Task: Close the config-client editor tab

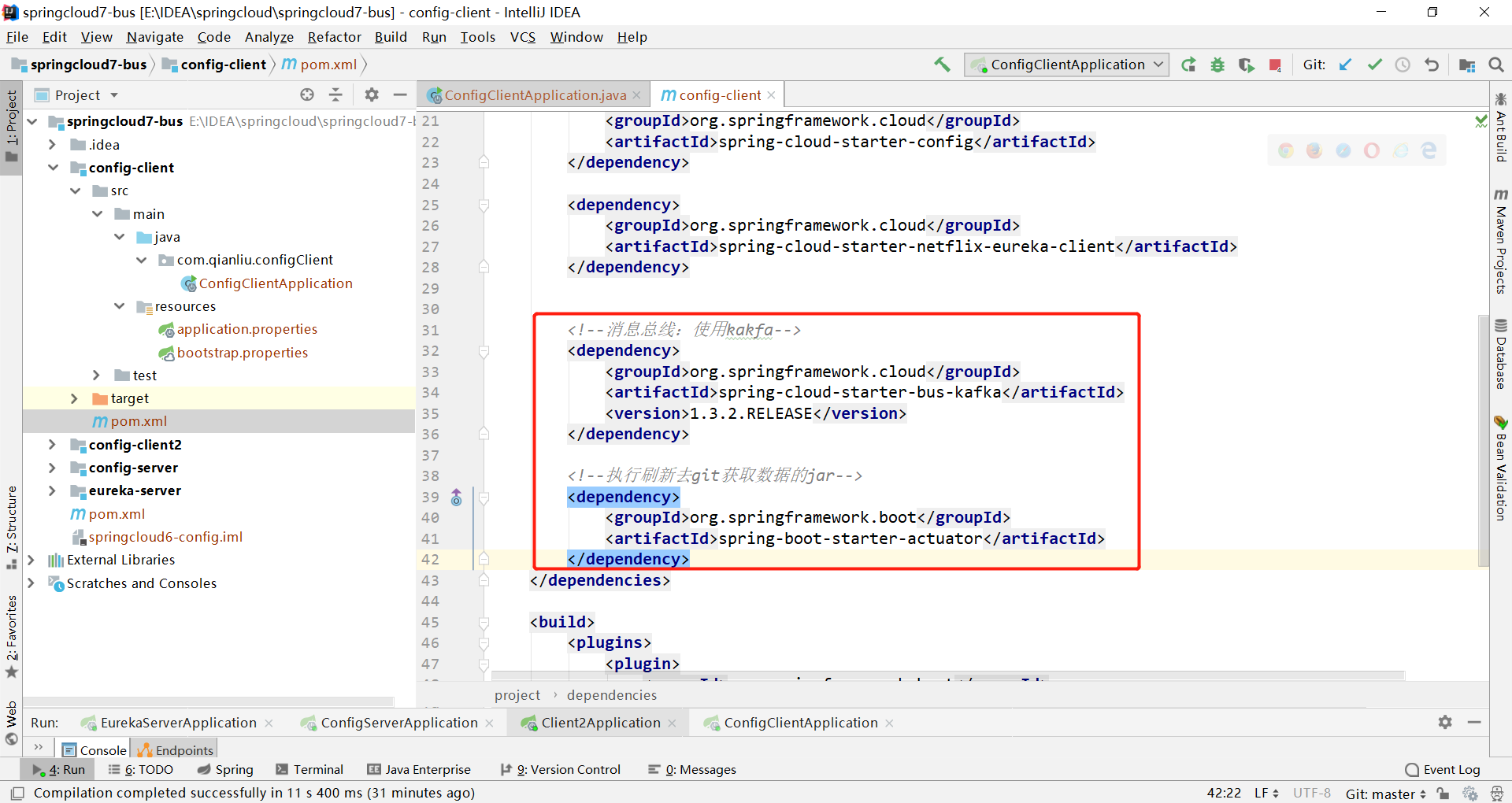Action: (772, 95)
